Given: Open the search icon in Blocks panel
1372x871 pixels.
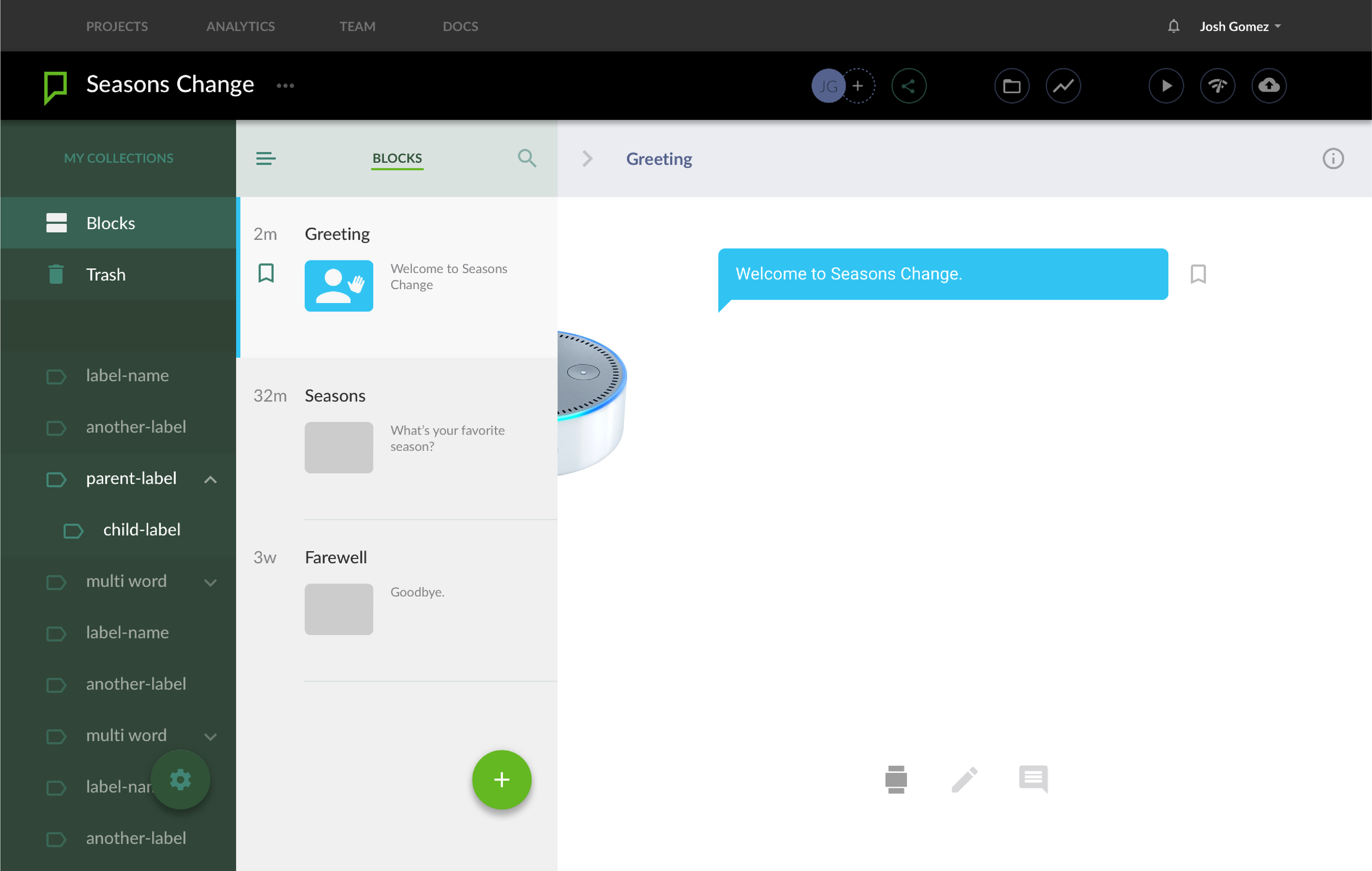Looking at the screenshot, I should pos(526,159).
